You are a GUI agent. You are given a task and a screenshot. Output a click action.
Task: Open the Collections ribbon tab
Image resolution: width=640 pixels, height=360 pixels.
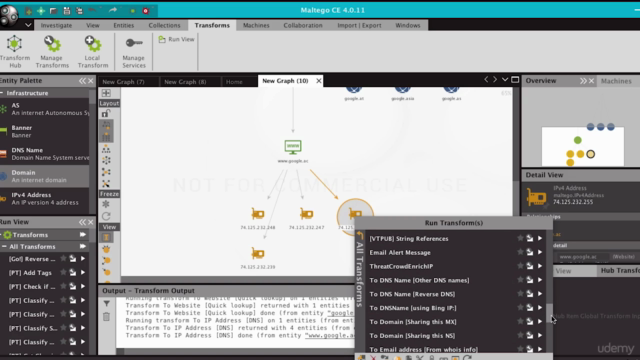164,25
